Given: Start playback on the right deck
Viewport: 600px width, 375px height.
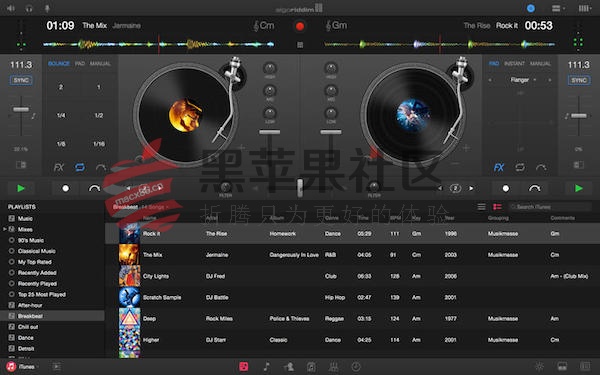Looking at the screenshot, I should (579, 188).
